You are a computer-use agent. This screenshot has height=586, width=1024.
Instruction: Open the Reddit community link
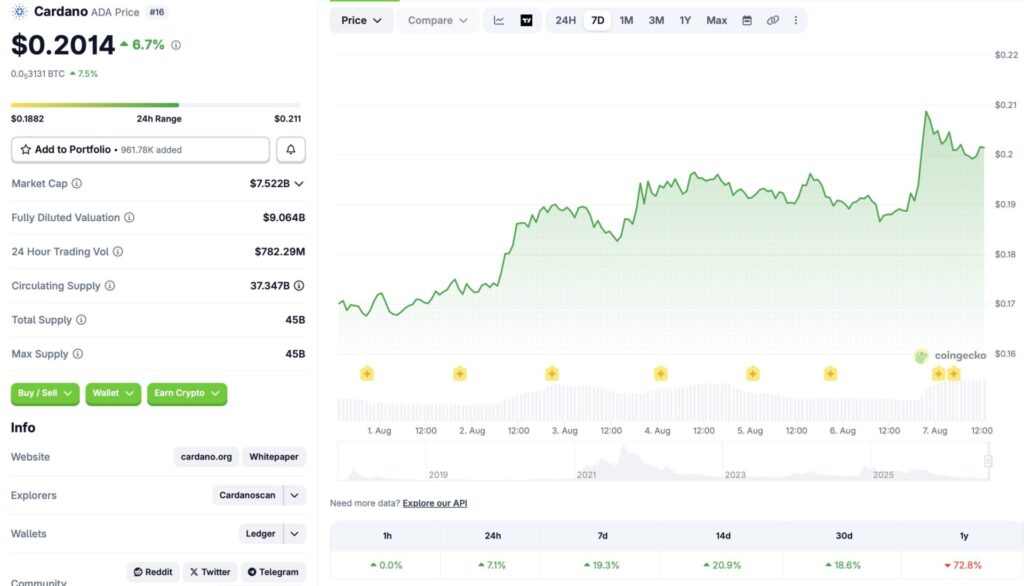pyautogui.click(x=153, y=572)
